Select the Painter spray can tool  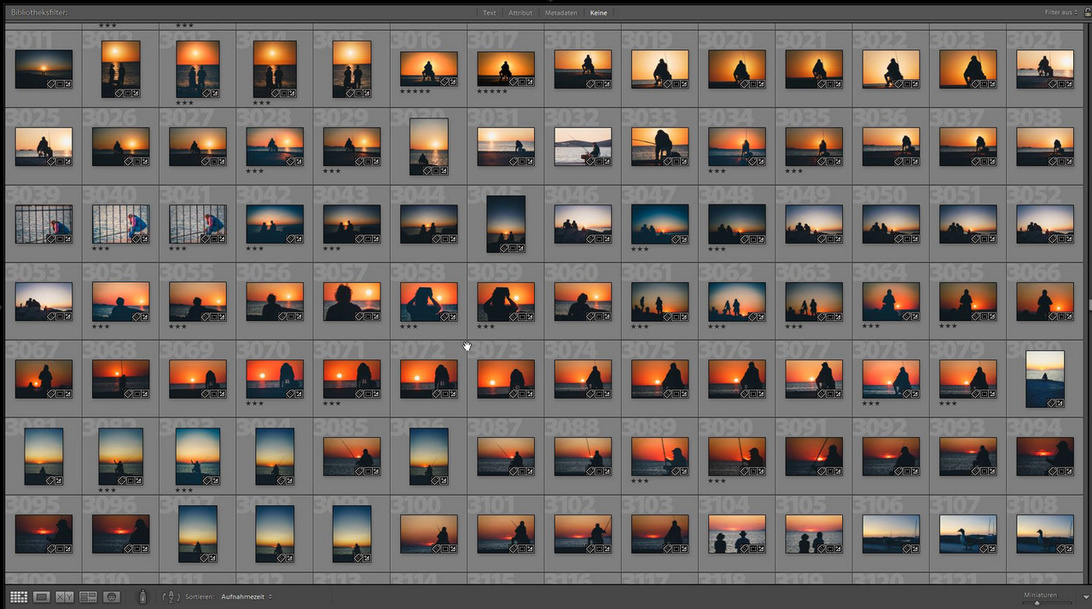(142, 597)
